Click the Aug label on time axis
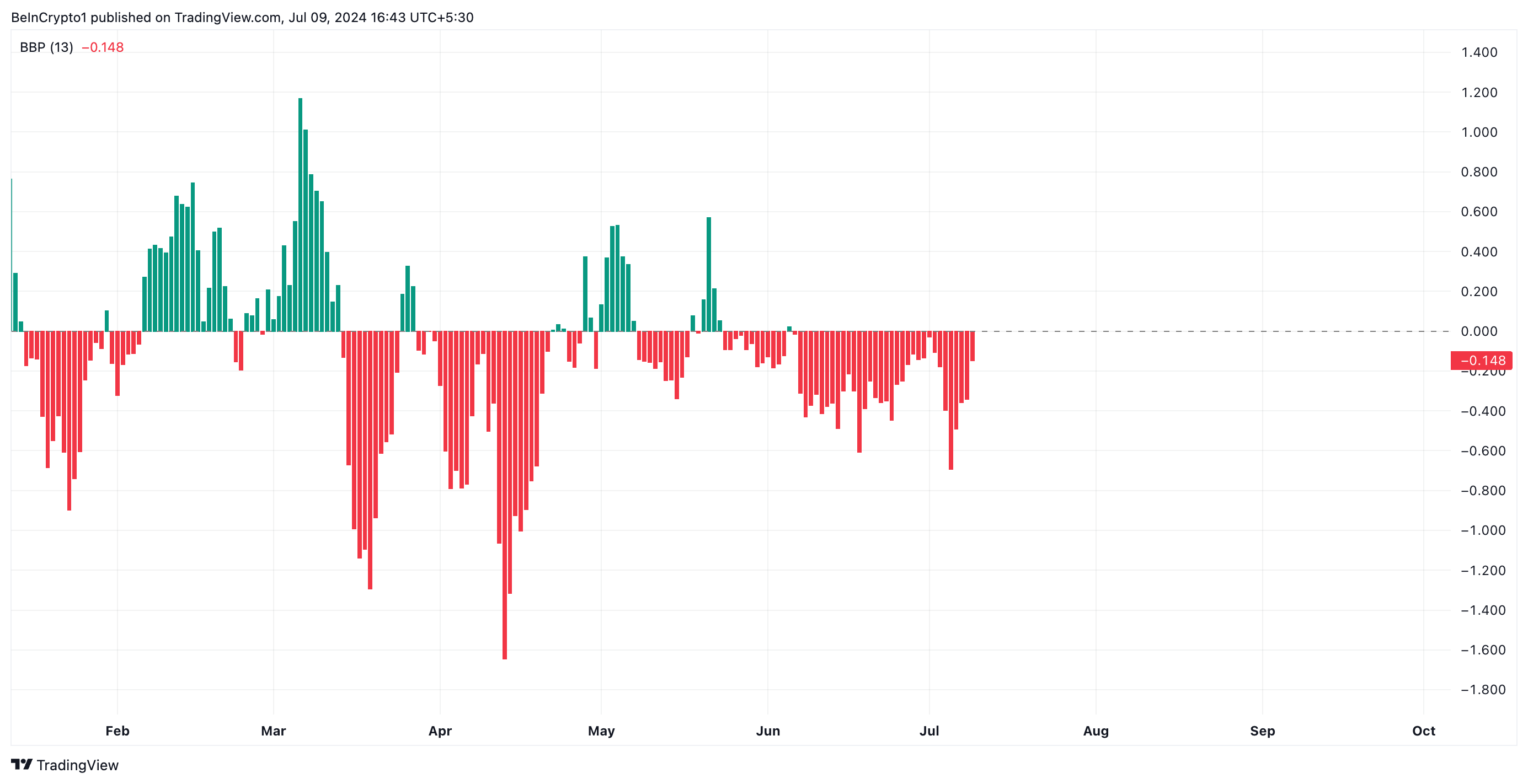 tap(1096, 731)
